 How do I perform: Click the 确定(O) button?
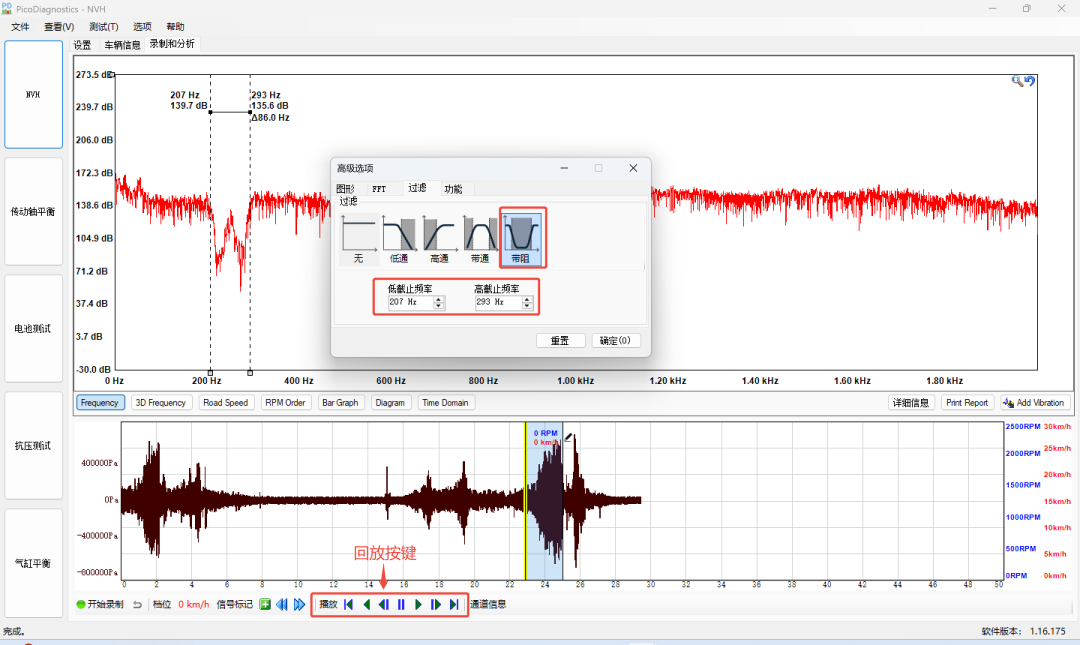[615, 340]
